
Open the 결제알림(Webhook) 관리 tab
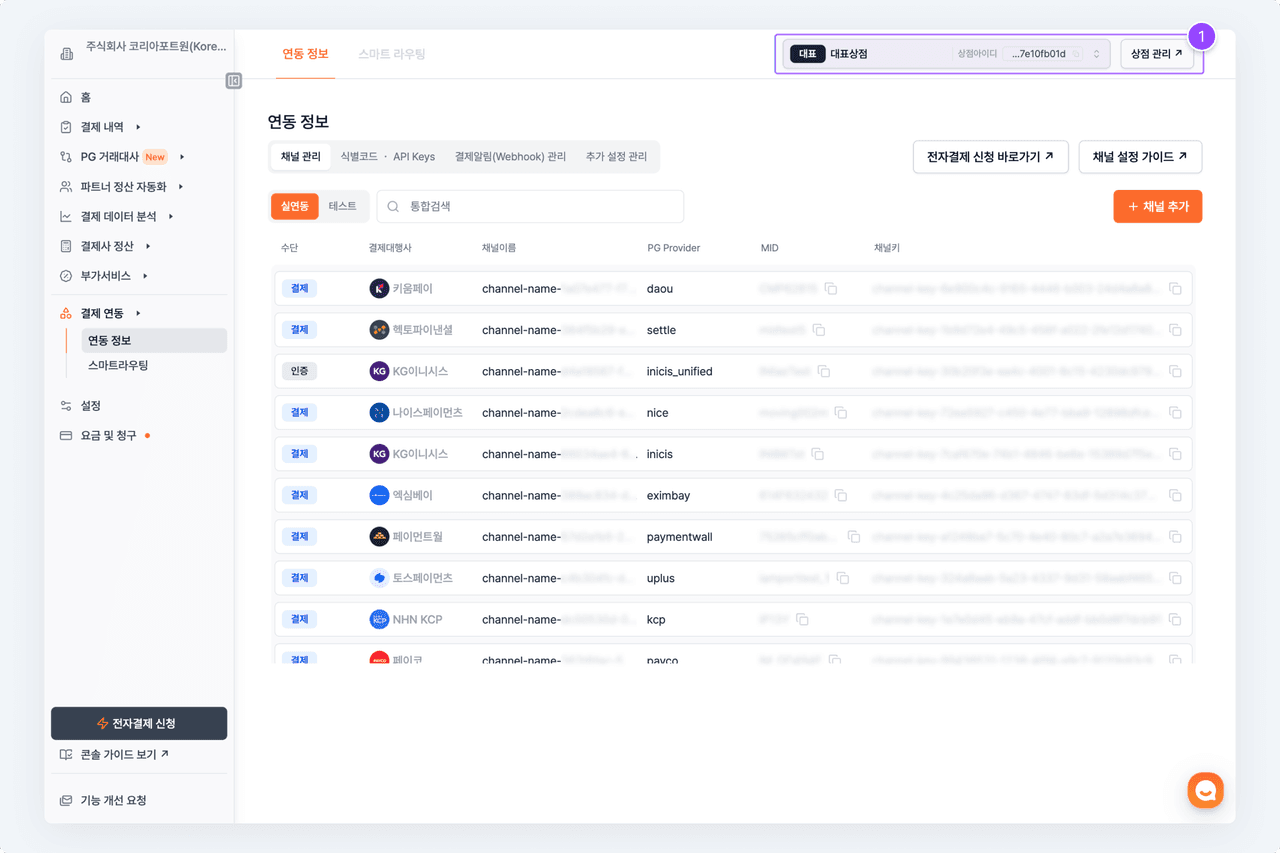click(510, 157)
